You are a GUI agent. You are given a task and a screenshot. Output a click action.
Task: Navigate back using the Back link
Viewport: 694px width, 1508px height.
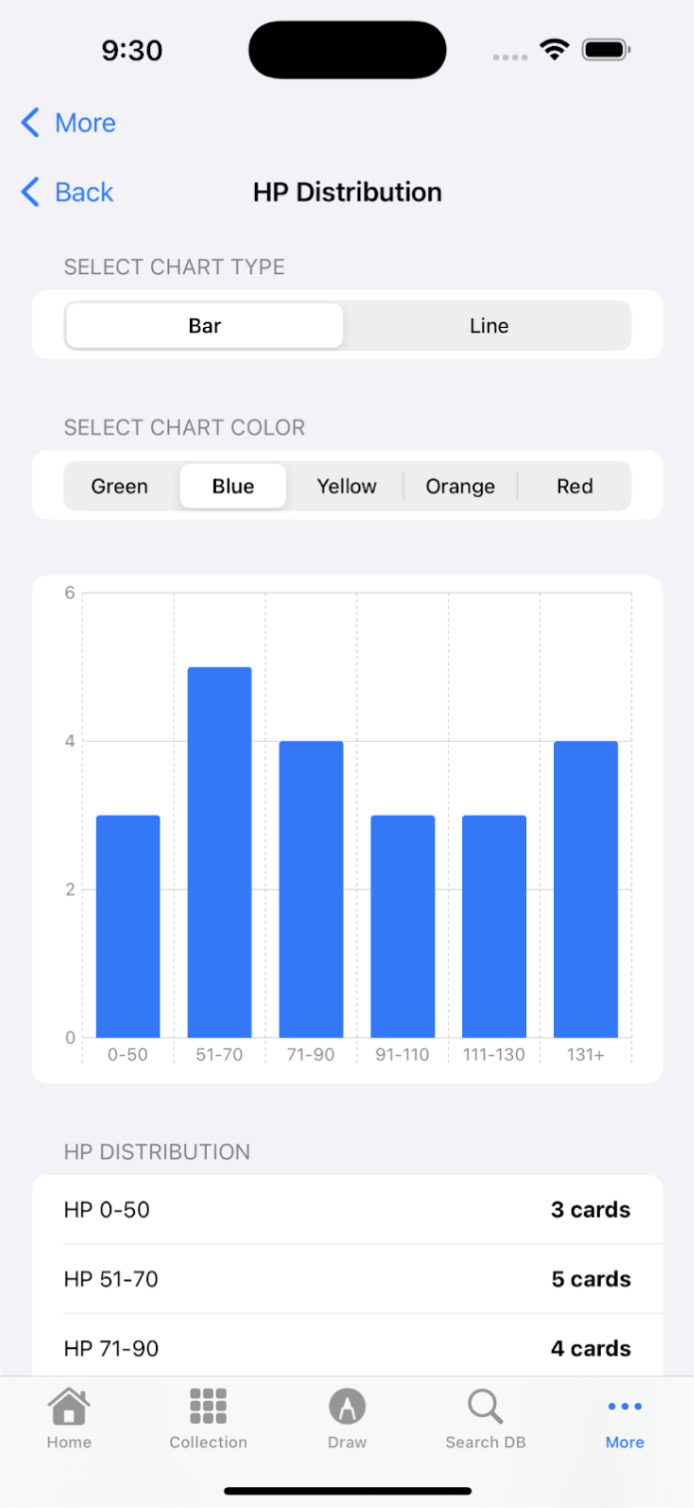(x=84, y=192)
